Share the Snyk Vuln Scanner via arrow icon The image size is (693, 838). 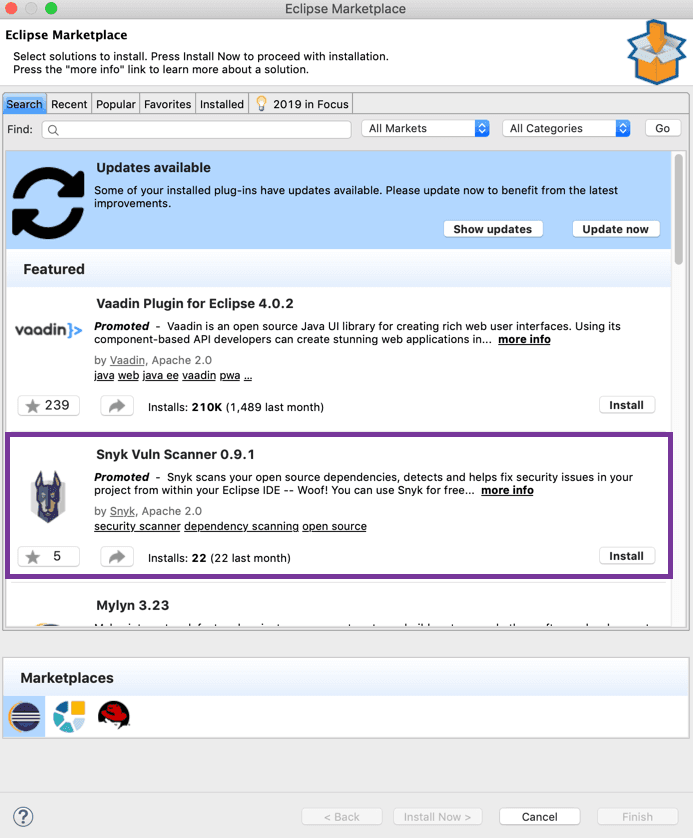pyautogui.click(x=117, y=556)
